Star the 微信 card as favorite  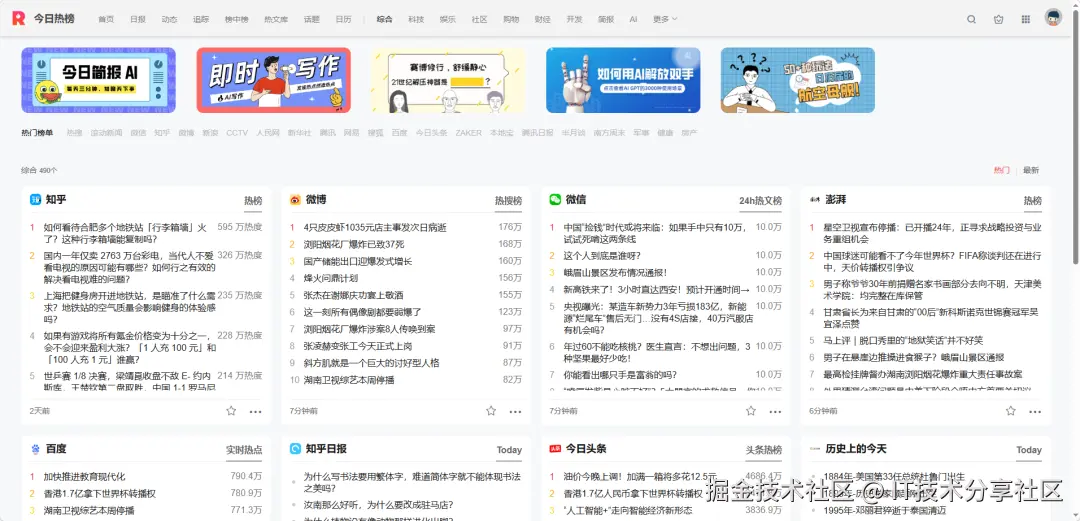(751, 411)
